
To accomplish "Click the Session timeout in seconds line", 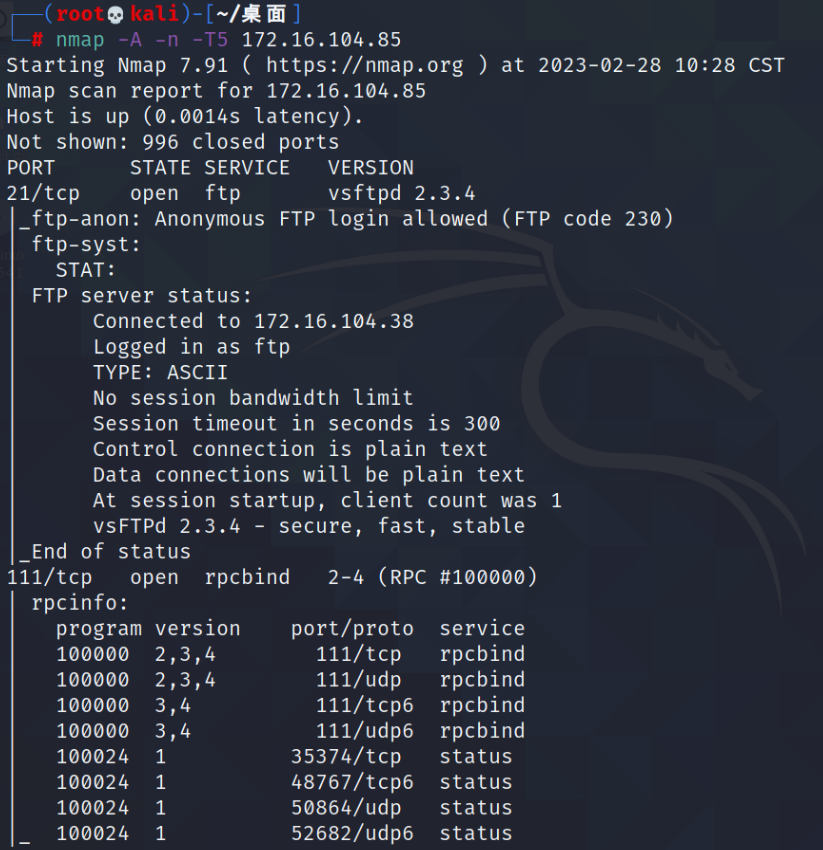I will (297, 424).
